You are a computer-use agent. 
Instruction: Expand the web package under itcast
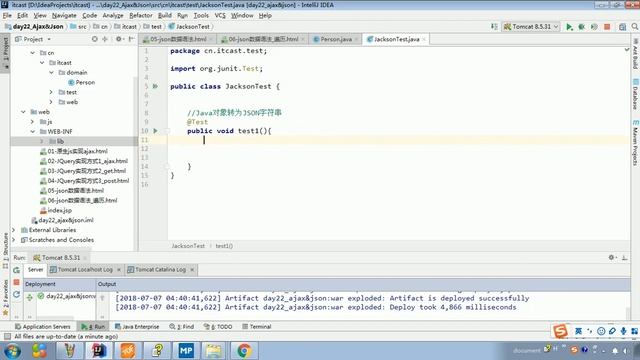(x=51, y=102)
